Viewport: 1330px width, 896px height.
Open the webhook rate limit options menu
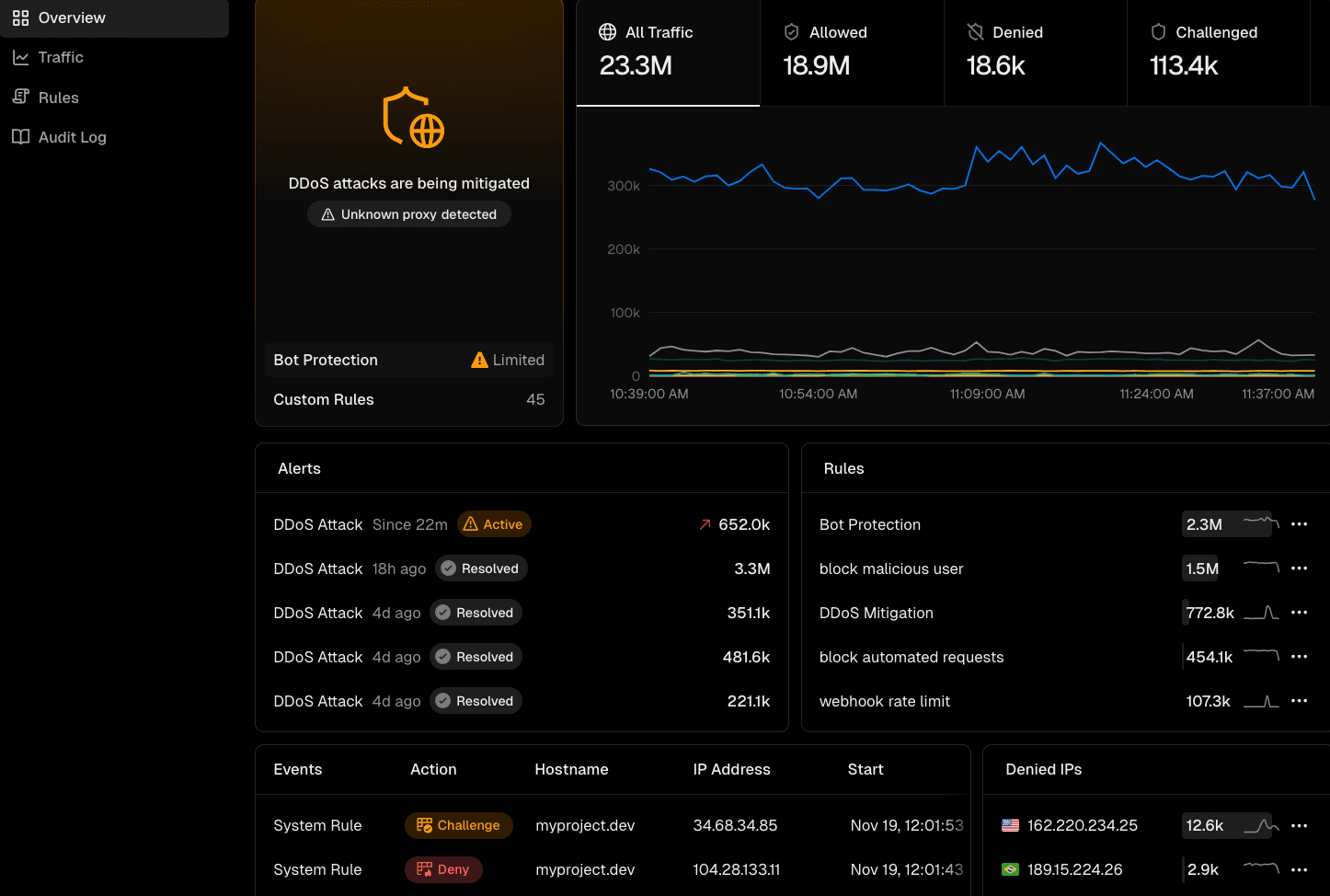click(x=1300, y=700)
